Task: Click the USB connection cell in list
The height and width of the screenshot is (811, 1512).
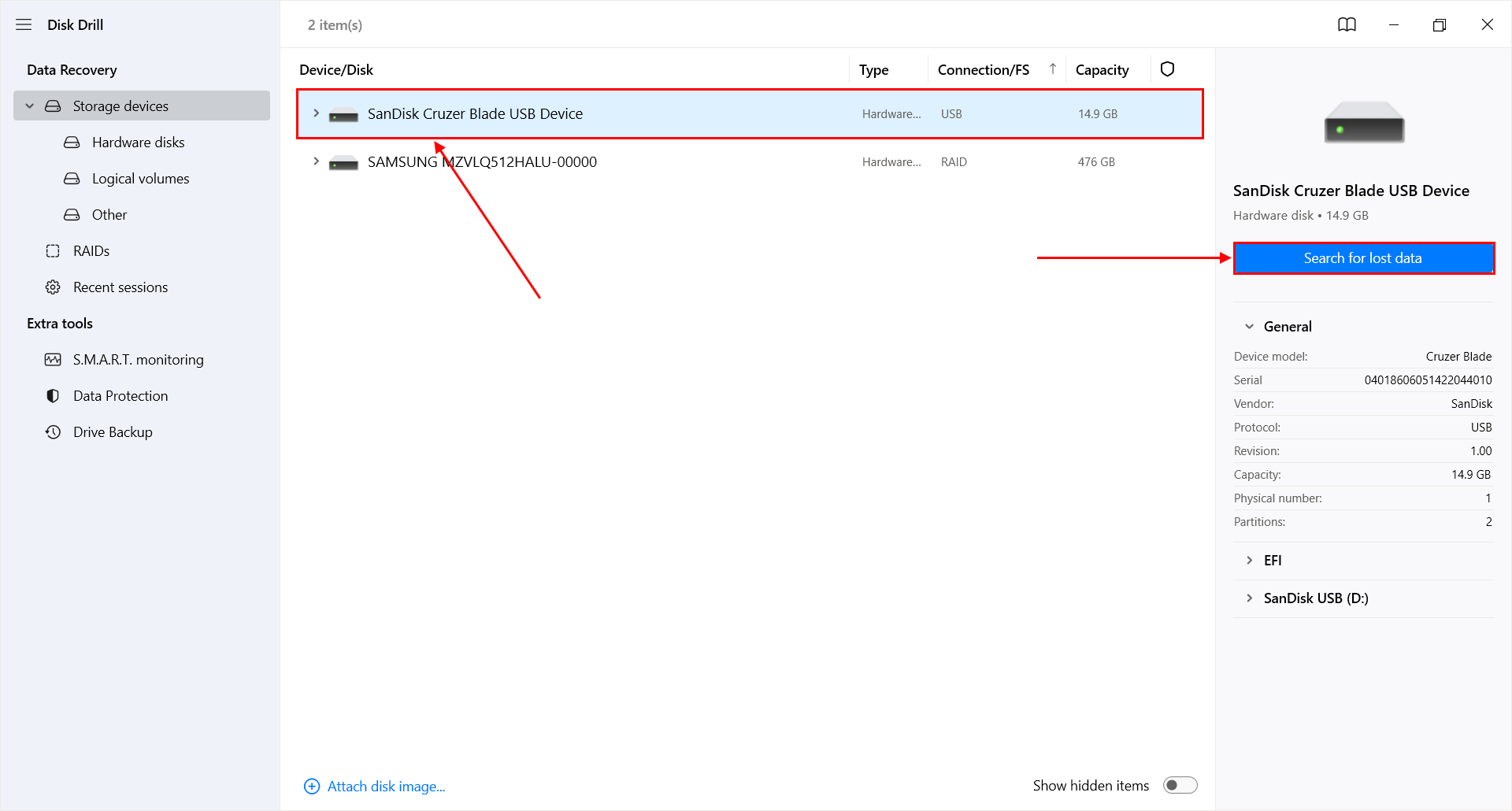Action: pos(951,114)
